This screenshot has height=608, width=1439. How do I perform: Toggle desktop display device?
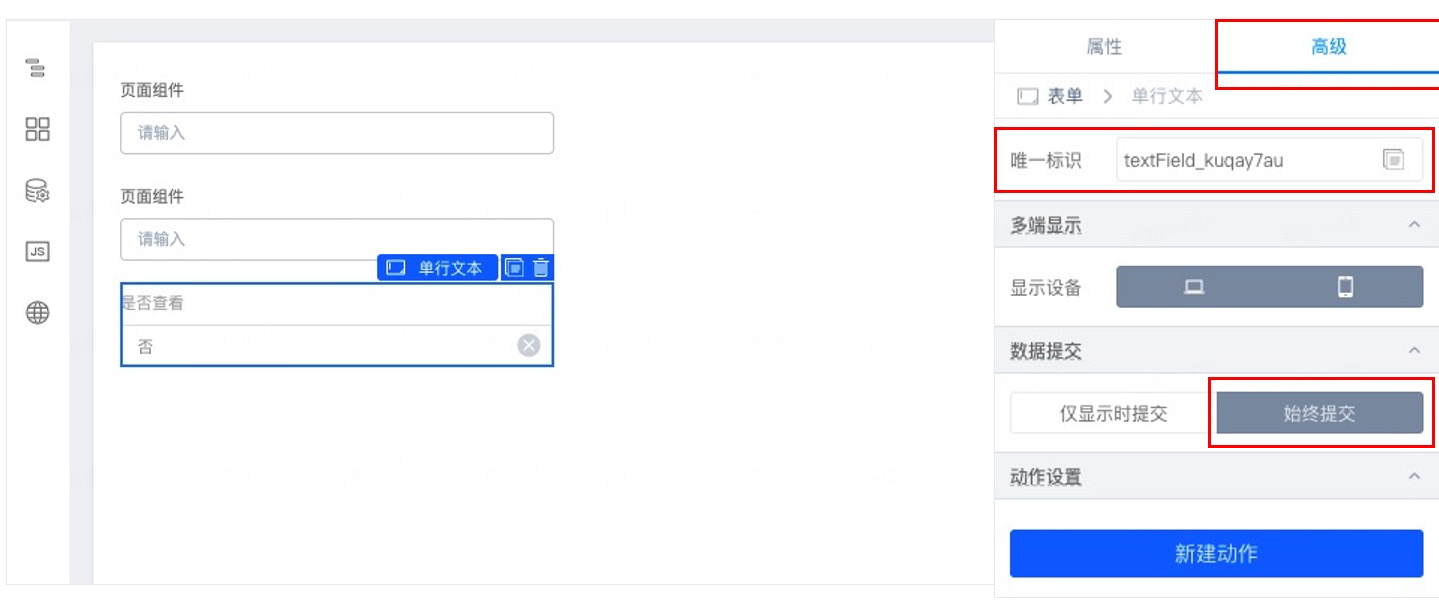(1193, 287)
